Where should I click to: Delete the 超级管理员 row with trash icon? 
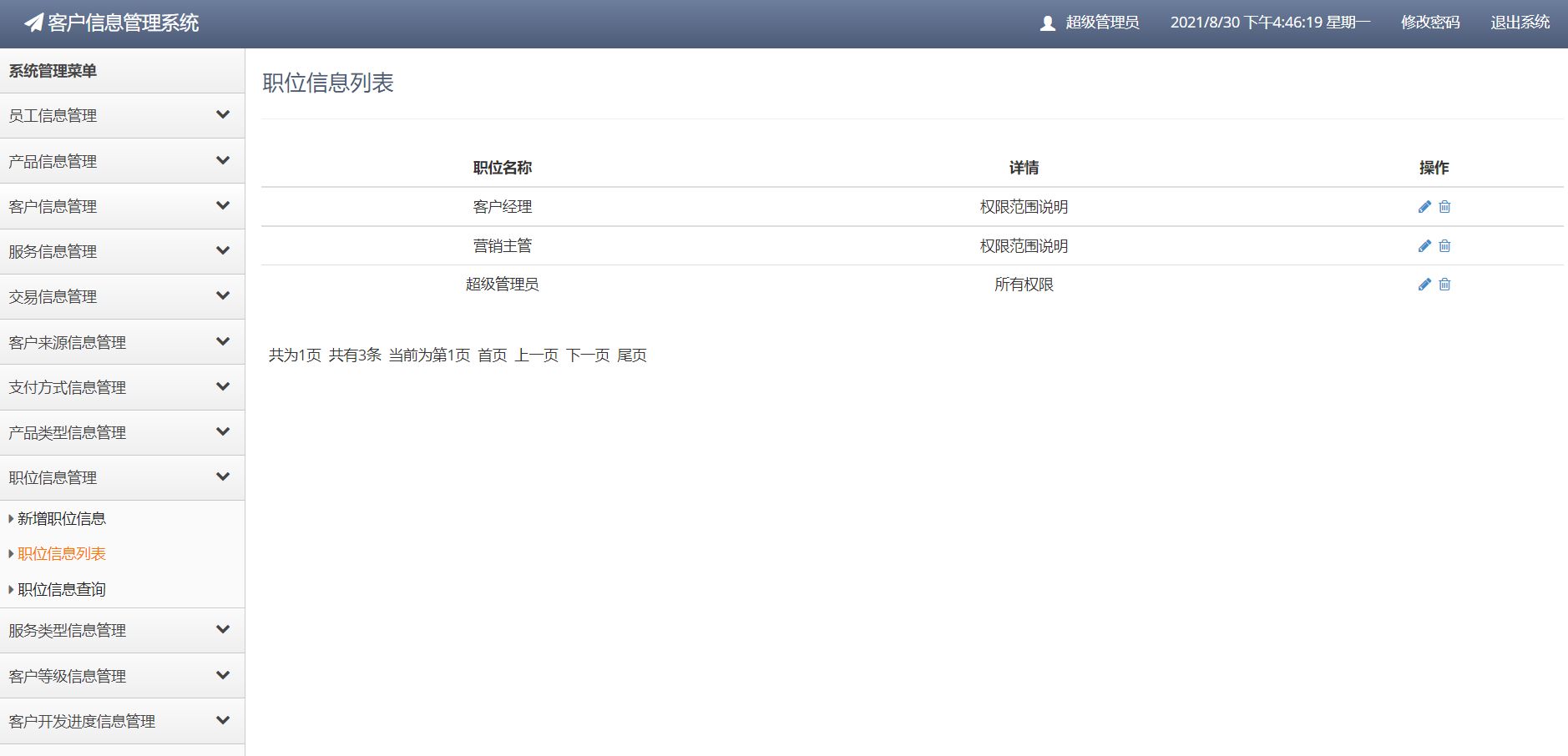(1444, 285)
